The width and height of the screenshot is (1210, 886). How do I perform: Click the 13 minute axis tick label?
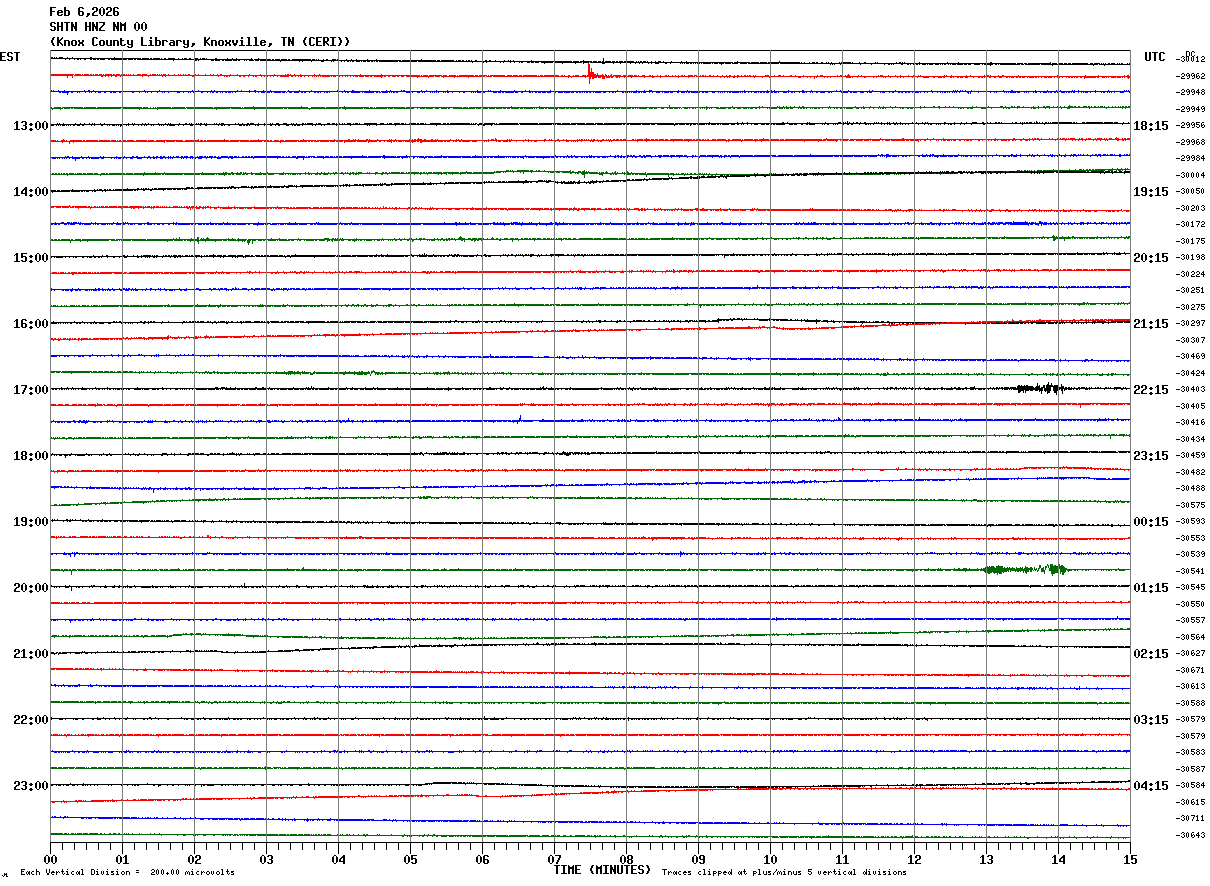pyautogui.click(x=986, y=859)
